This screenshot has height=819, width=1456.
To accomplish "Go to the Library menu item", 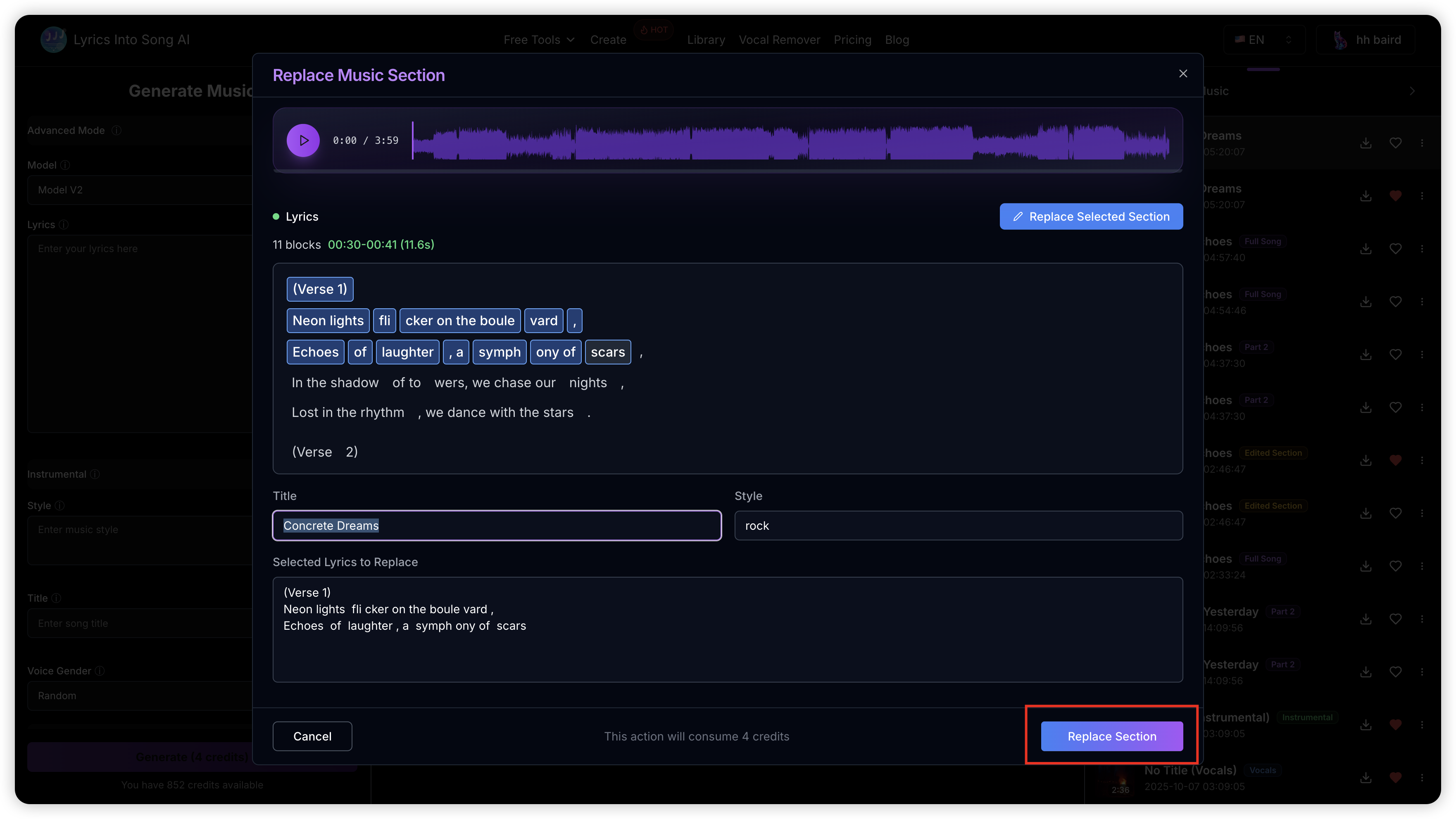I will 706,40.
